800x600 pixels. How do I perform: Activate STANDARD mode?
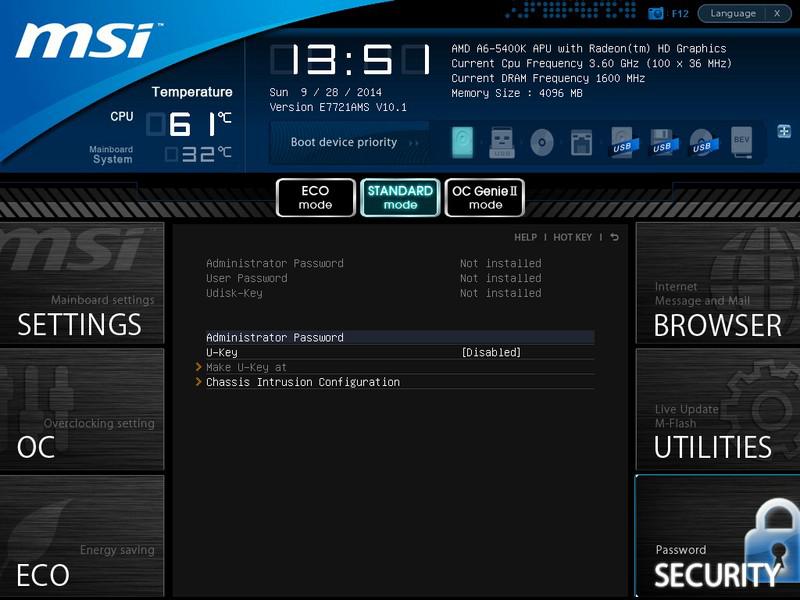(400, 197)
